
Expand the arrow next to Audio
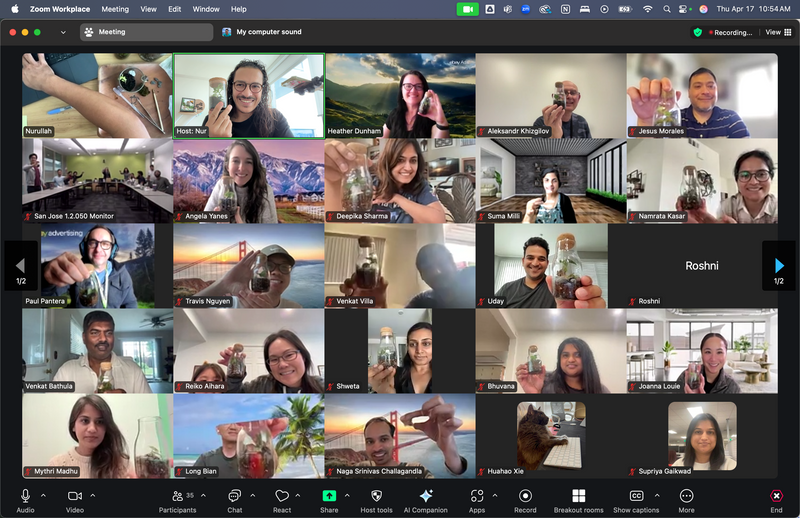click(x=43, y=495)
